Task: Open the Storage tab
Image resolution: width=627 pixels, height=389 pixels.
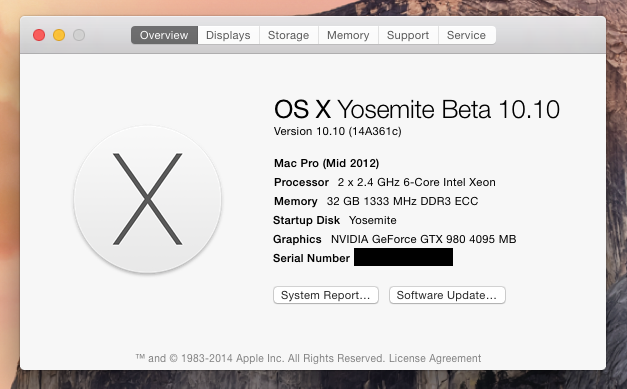Action: 289,35
